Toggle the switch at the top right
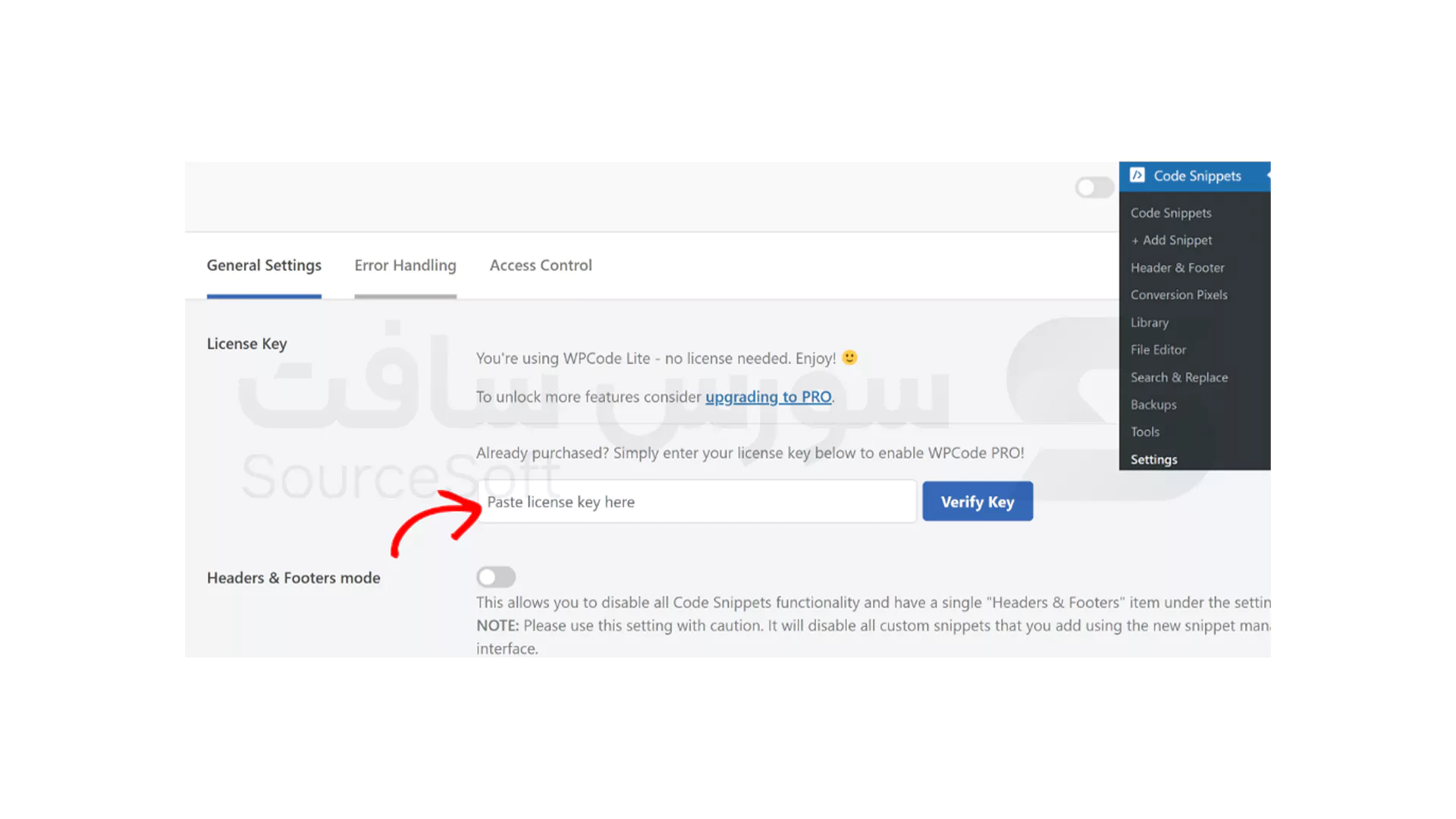 [1094, 187]
